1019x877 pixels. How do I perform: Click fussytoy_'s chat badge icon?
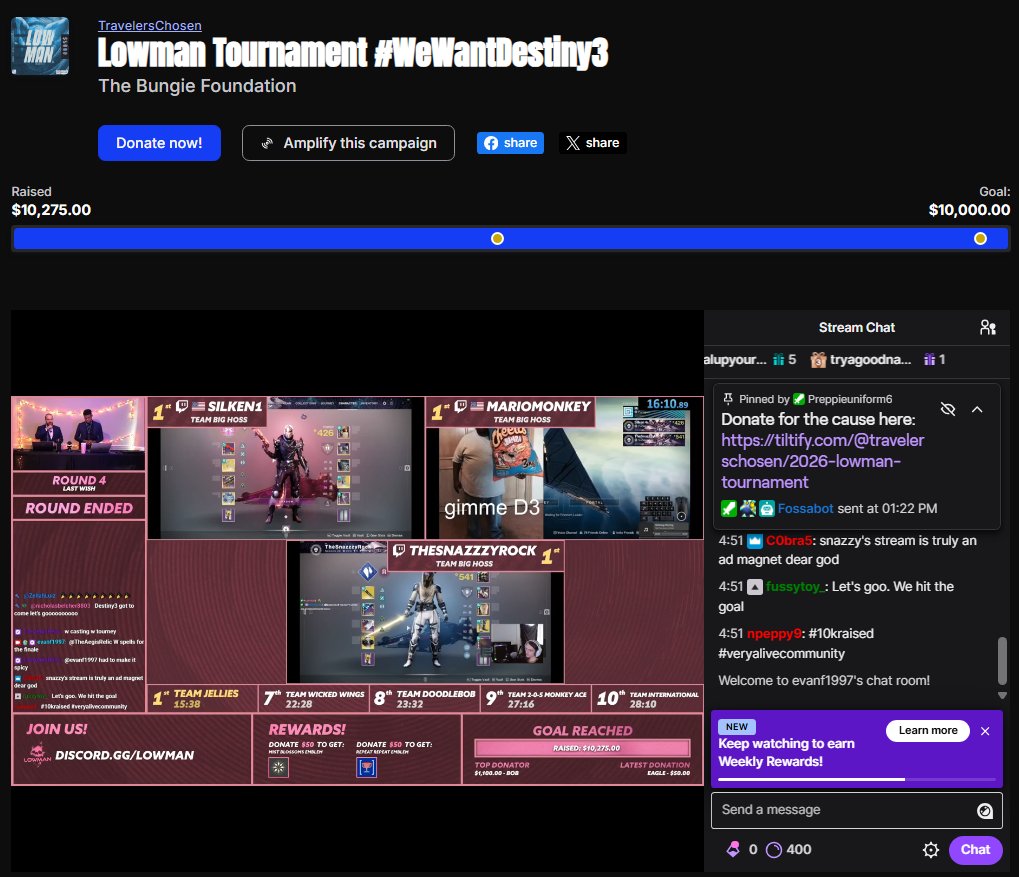pyautogui.click(x=755, y=587)
